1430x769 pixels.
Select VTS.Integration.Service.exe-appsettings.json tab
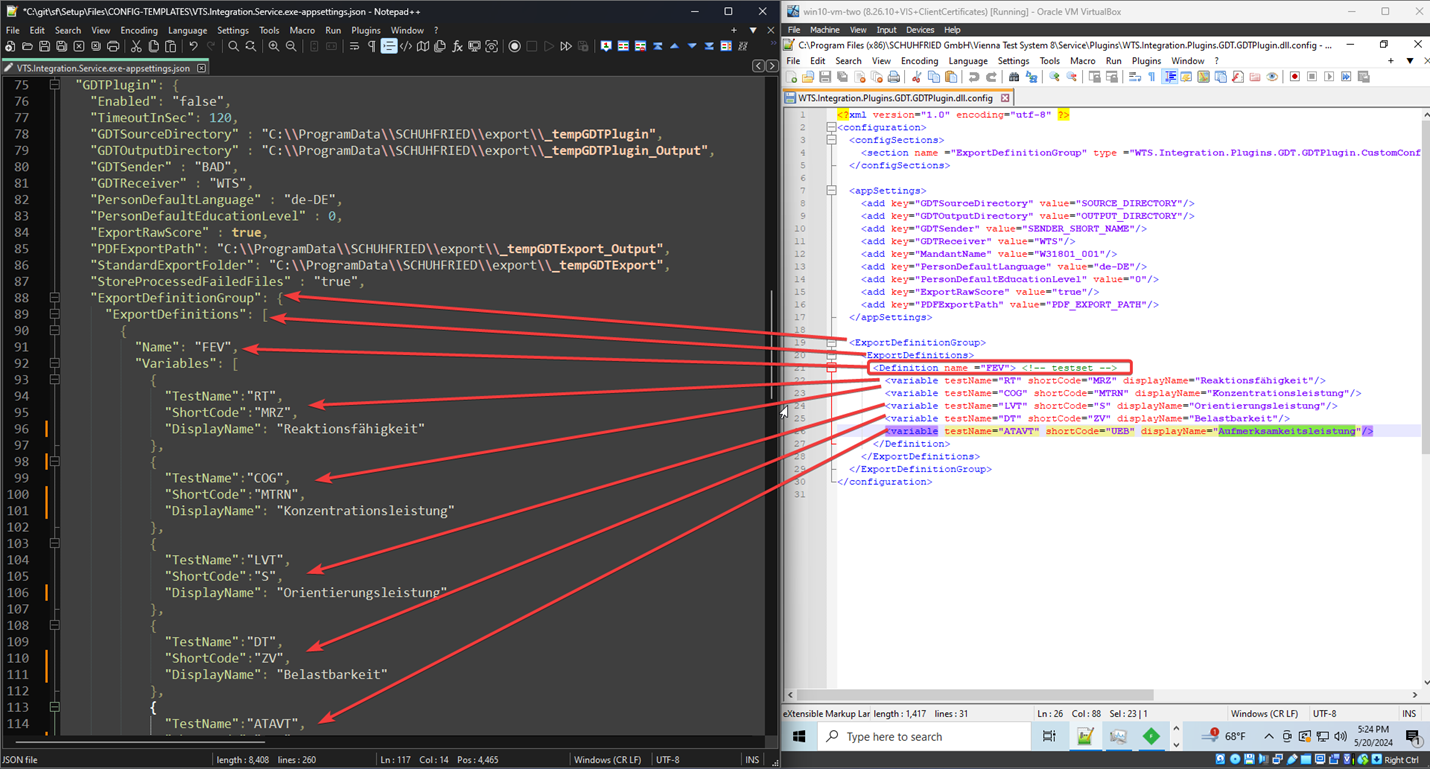click(103, 68)
